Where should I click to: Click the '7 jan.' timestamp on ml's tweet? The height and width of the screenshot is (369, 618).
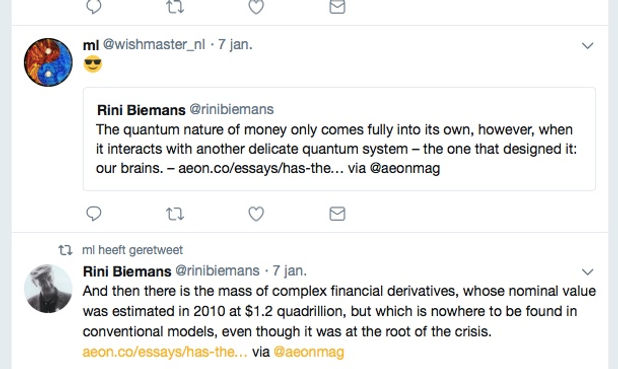pos(235,45)
